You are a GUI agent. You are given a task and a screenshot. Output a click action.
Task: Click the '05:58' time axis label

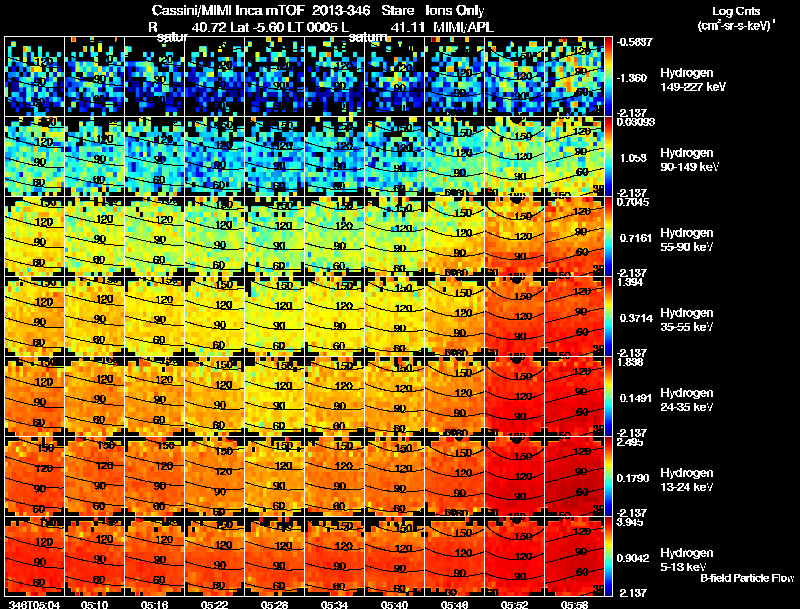(574, 604)
